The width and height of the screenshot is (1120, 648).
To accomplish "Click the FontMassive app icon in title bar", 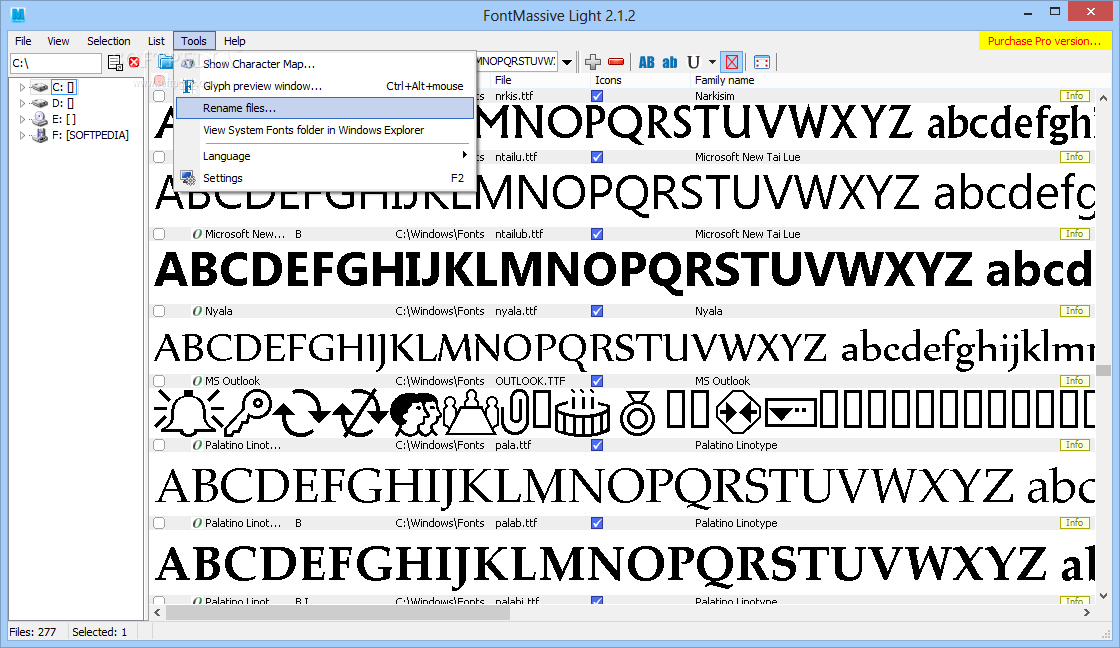I will [18, 14].
